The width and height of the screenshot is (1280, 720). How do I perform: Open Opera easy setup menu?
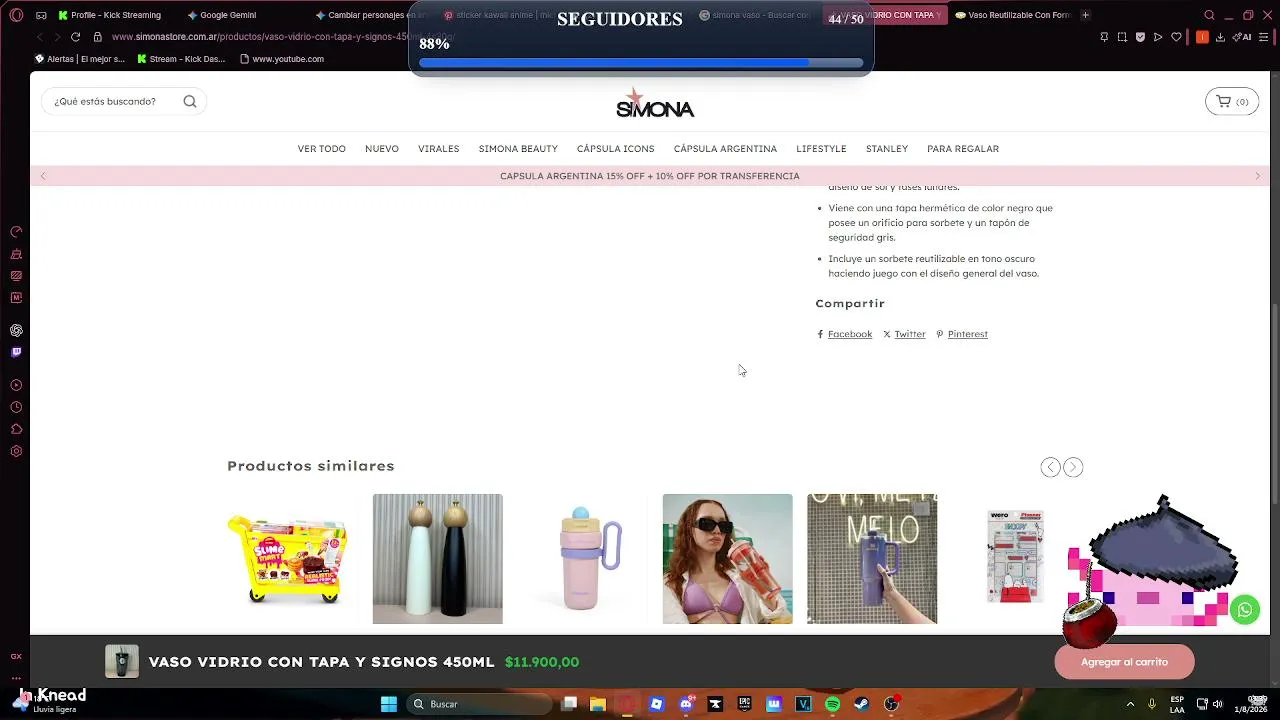[1264, 37]
